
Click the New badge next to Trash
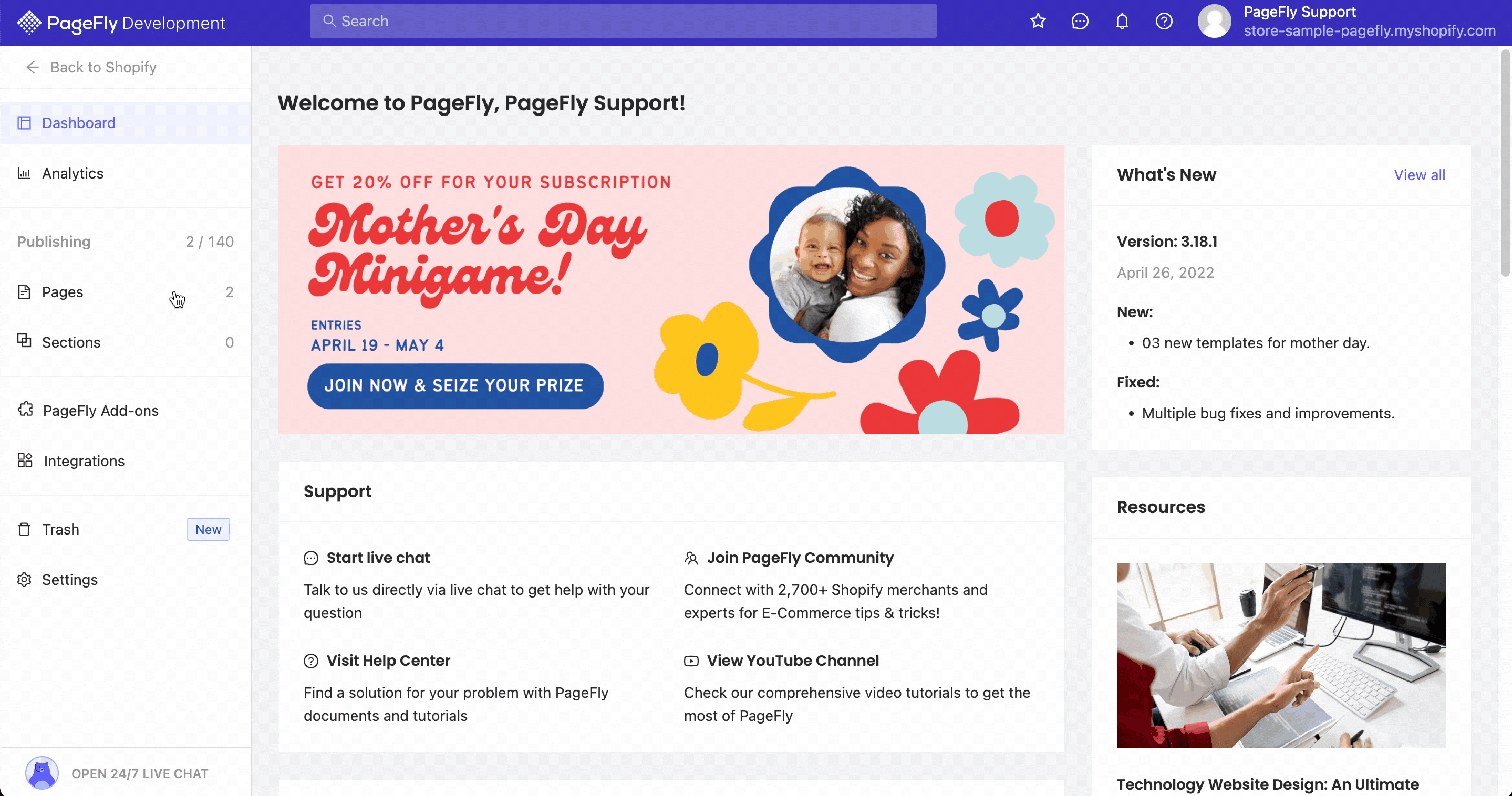pyautogui.click(x=209, y=529)
